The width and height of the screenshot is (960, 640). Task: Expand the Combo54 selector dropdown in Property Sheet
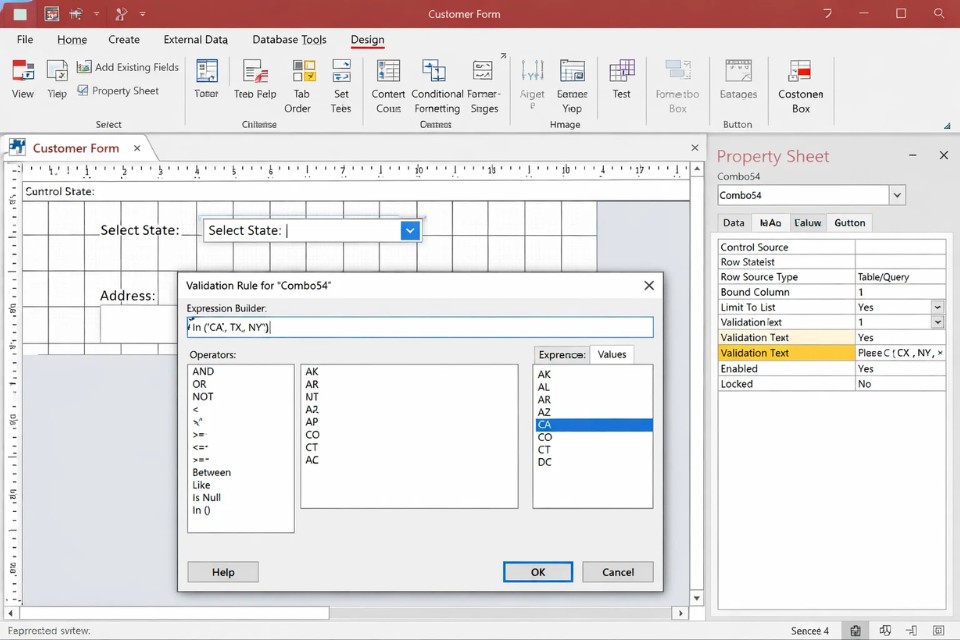click(897, 195)
